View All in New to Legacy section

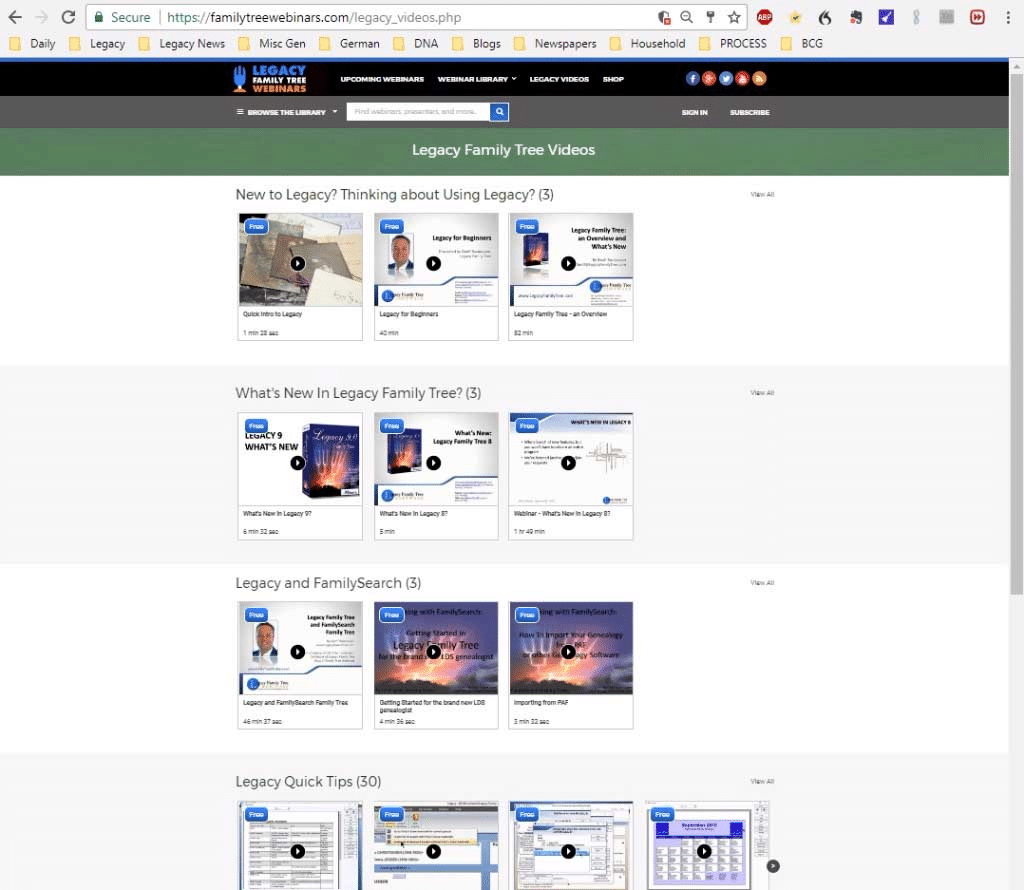pos(762,195)
